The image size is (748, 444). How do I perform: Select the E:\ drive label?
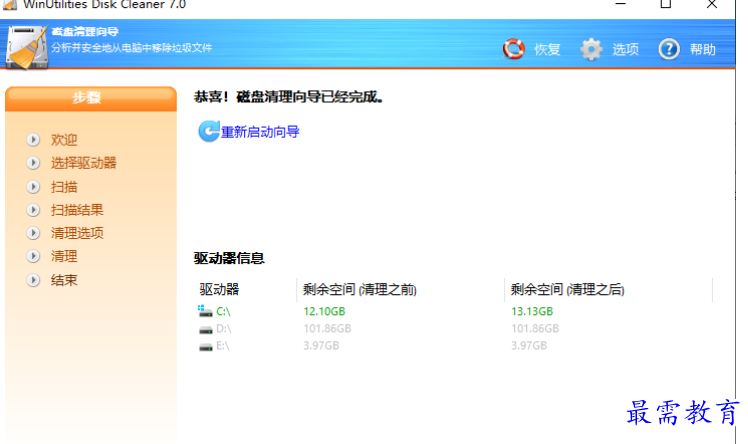222,346
